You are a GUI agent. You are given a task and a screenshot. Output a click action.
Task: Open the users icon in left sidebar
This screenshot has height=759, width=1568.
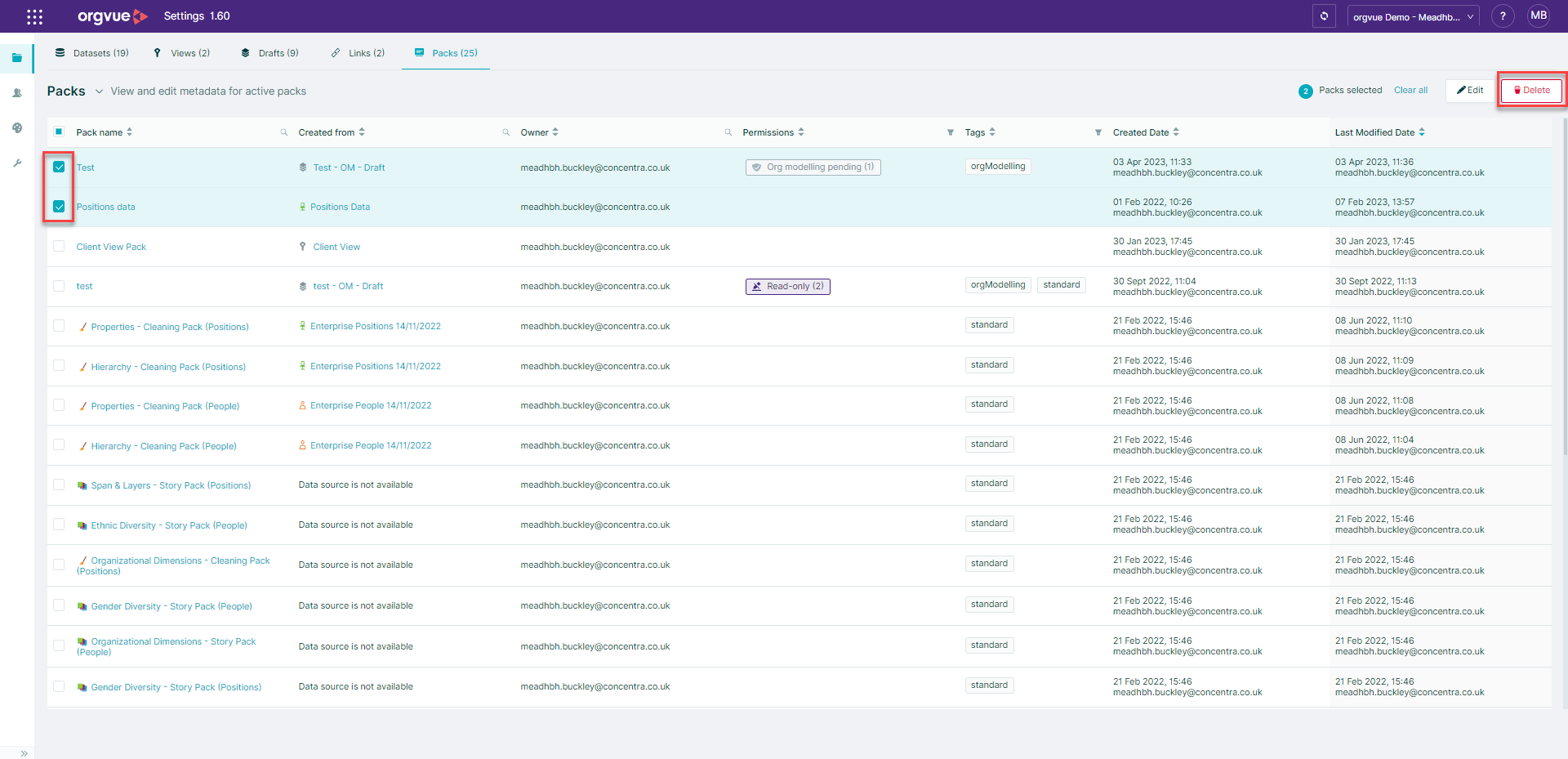[x=17, y=93]
